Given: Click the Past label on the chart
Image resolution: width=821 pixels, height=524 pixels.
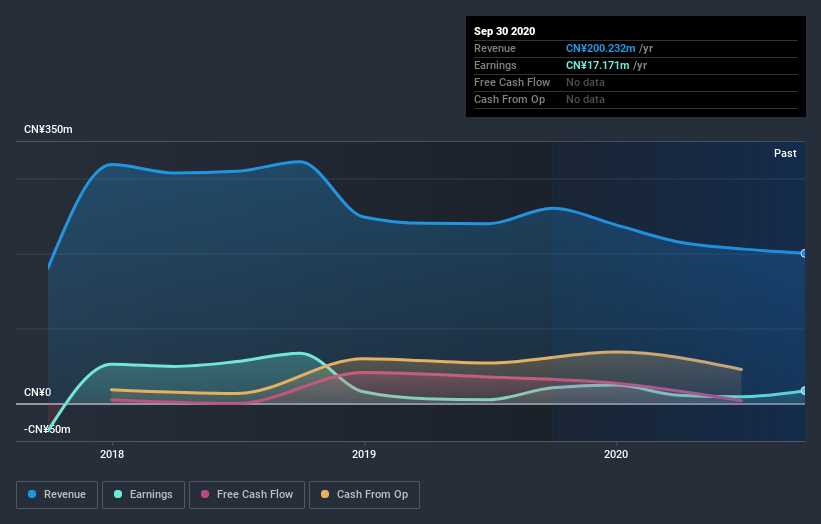Looking at the screenshot, I should [785, 153].
